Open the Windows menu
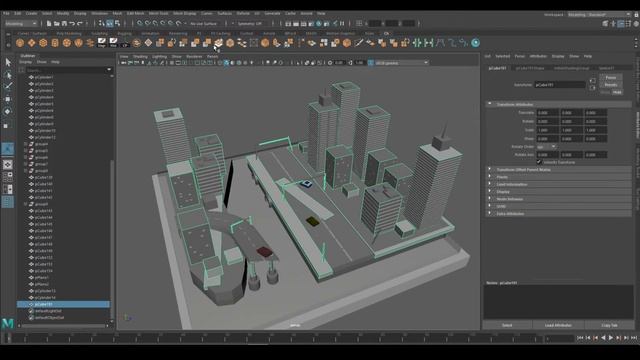This screenshot has width=640, height=360. (100, 13)
